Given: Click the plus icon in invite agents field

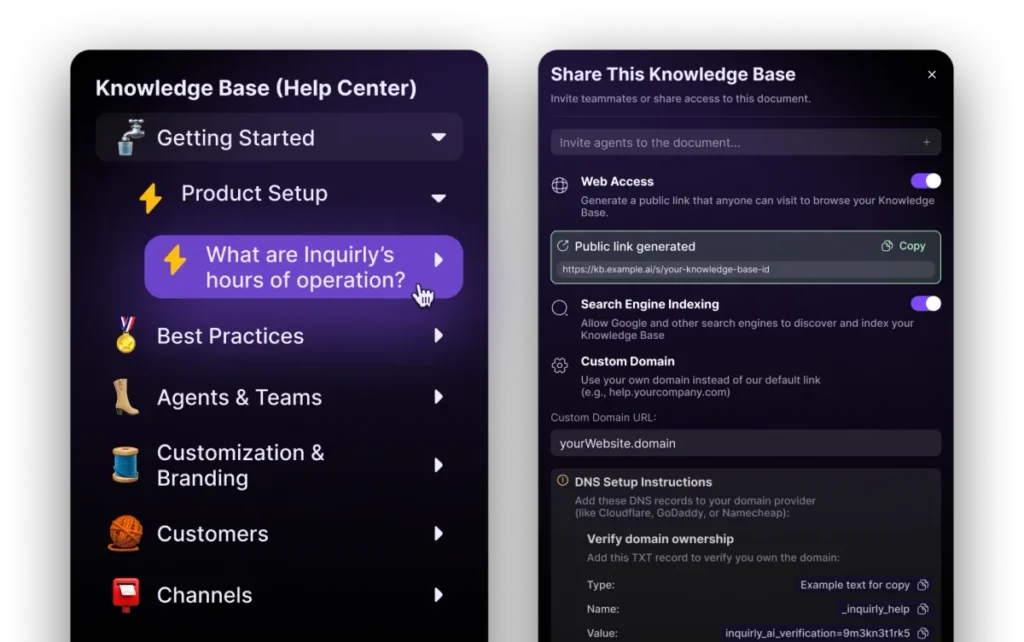Looking at the screenshot, I should click(x=926, y=143).
